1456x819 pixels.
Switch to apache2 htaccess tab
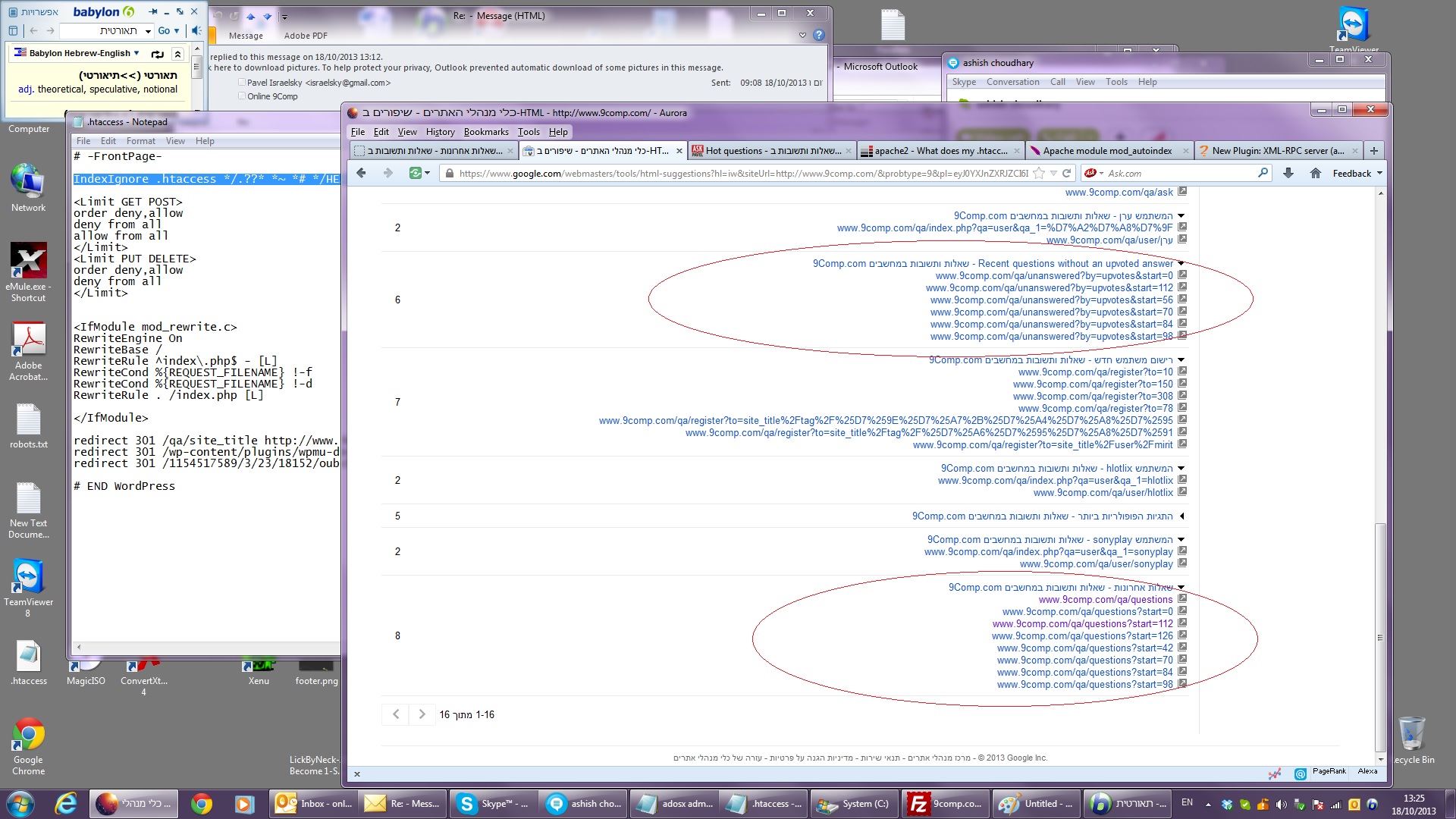tap(940, 151)
